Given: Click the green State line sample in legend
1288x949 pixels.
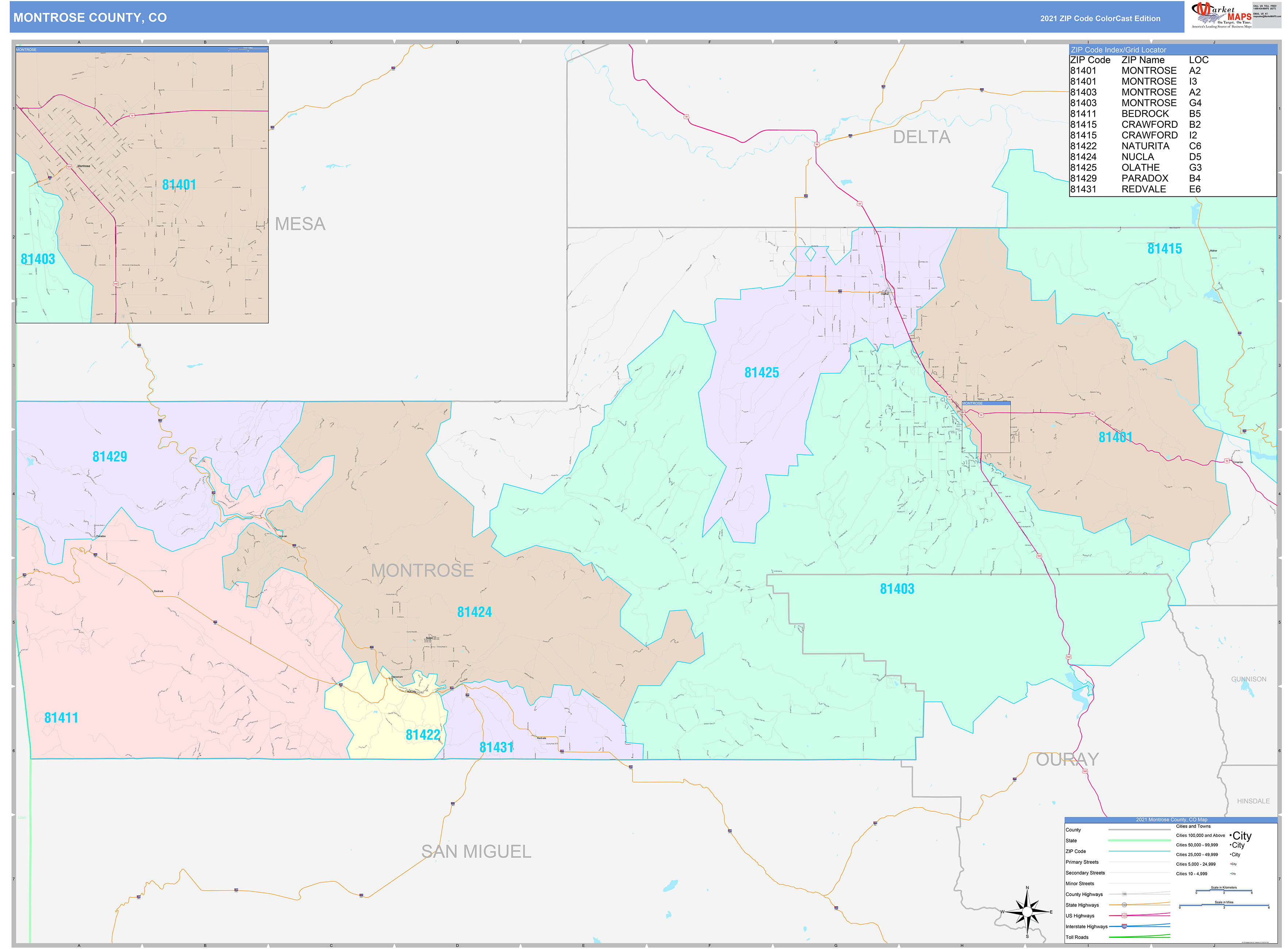Looking at the screenshot, I should pos(1139,841).
